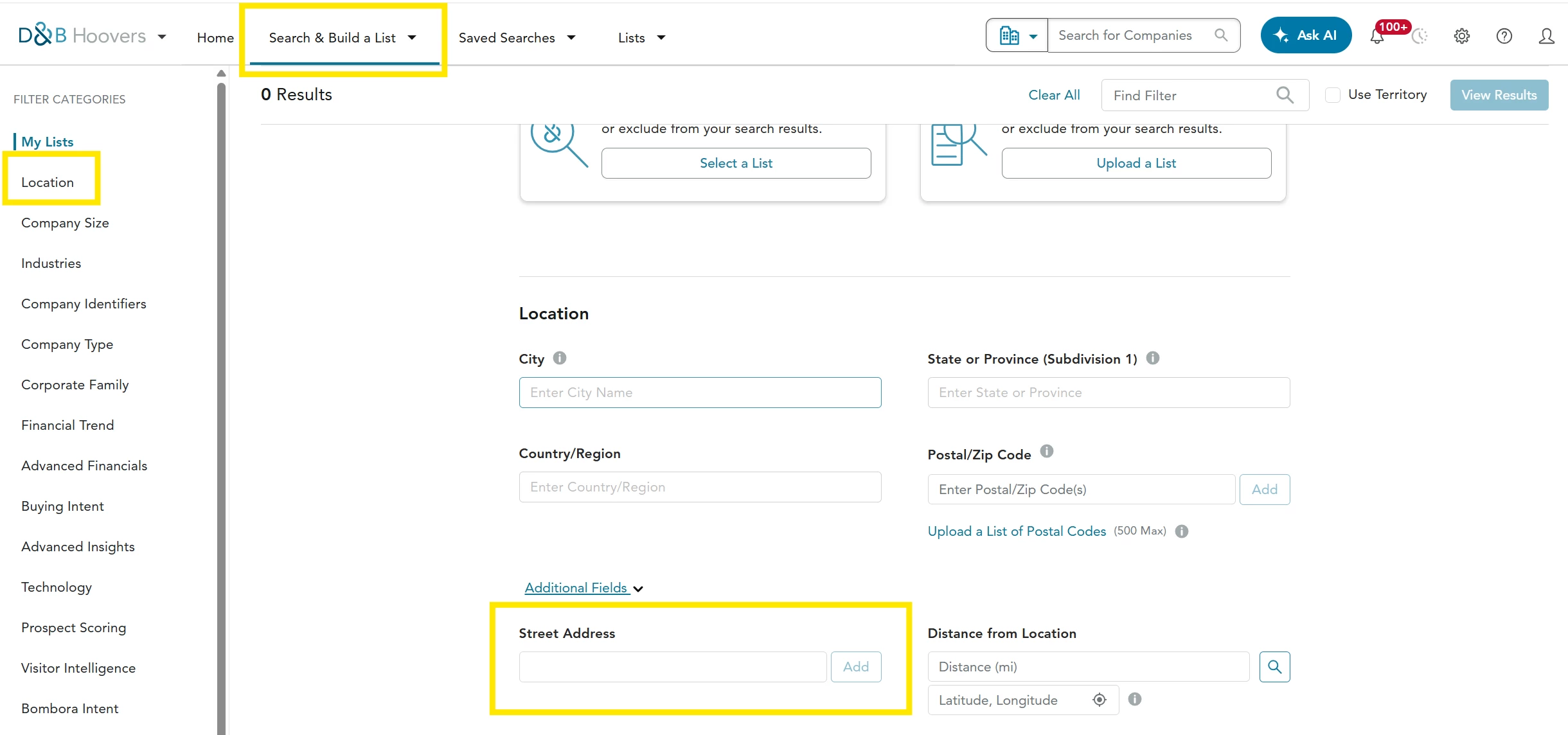Viewport: 1568px width, 735px height.
Task: Toggle the Use Territory checkbox
Action: tap(1333, 95)
